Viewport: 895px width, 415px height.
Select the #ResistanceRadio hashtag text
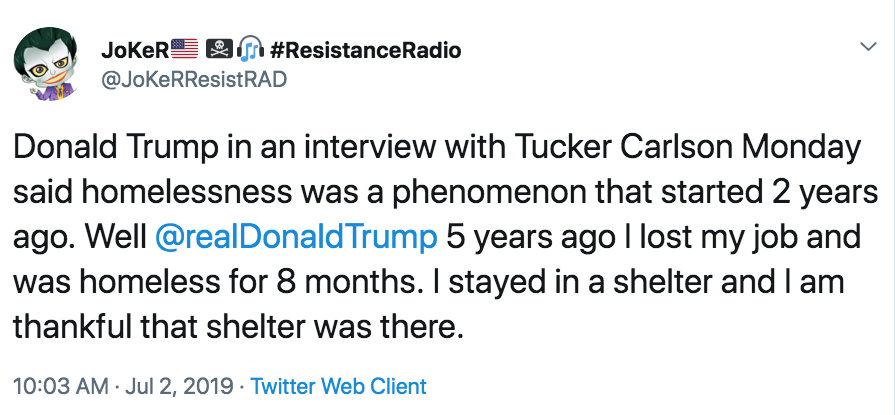pyautogui.click(x=364, y=50)
